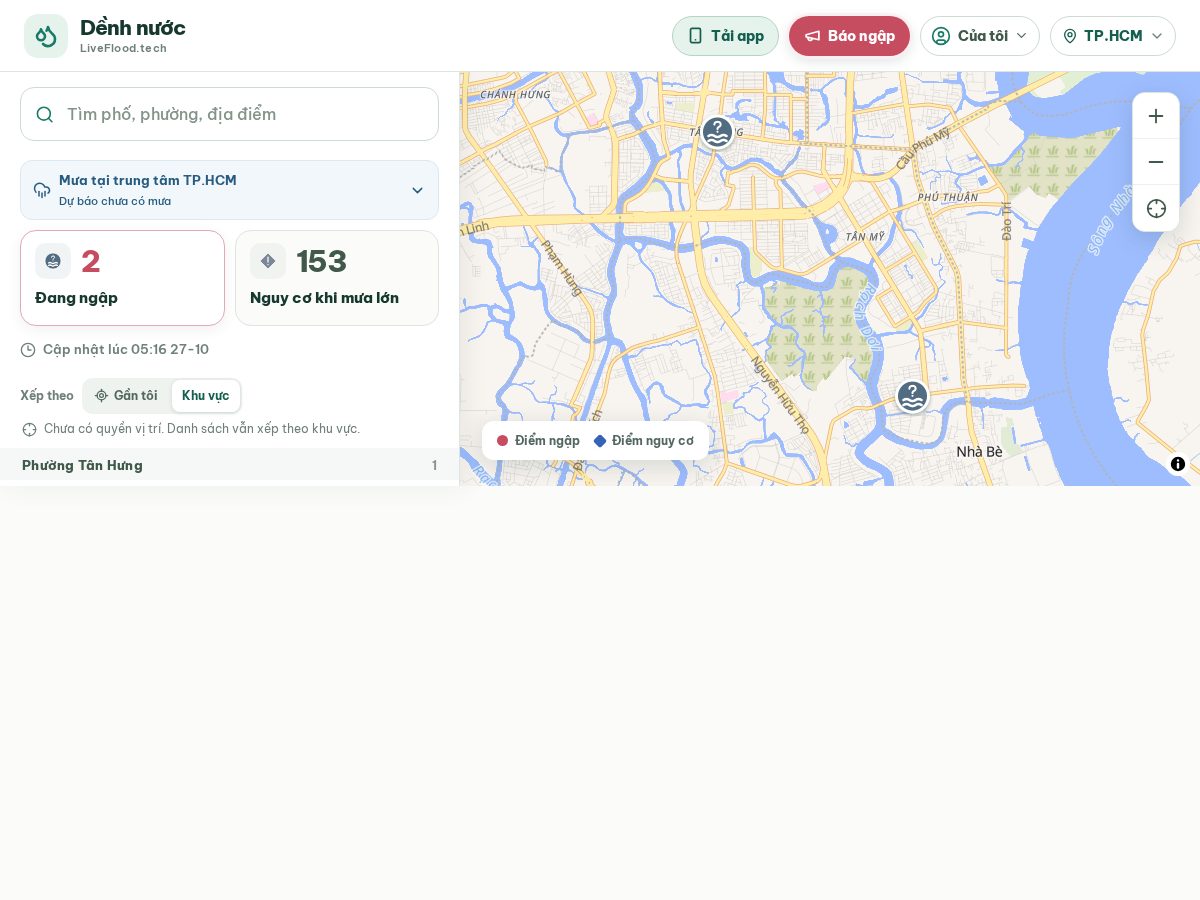Click the Cập nhật lúc 05:16 27-10 text
This screenshot has width=1200, height=900.
[126, 350]
